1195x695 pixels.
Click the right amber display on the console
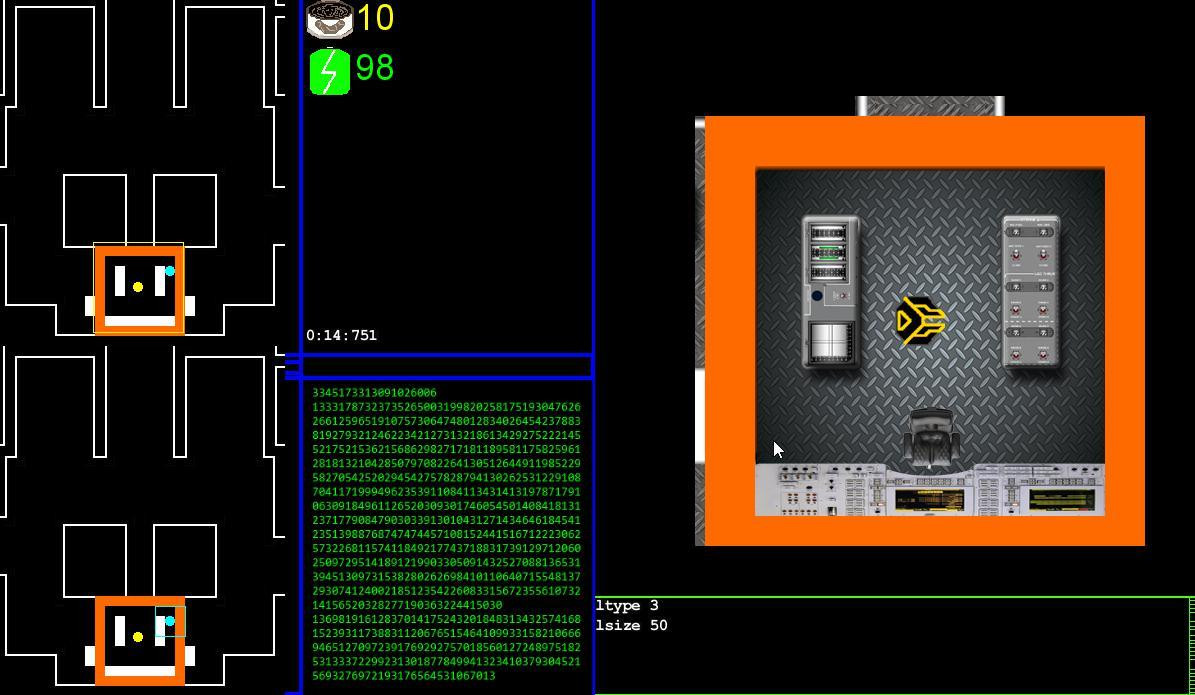pos(1062,500)
